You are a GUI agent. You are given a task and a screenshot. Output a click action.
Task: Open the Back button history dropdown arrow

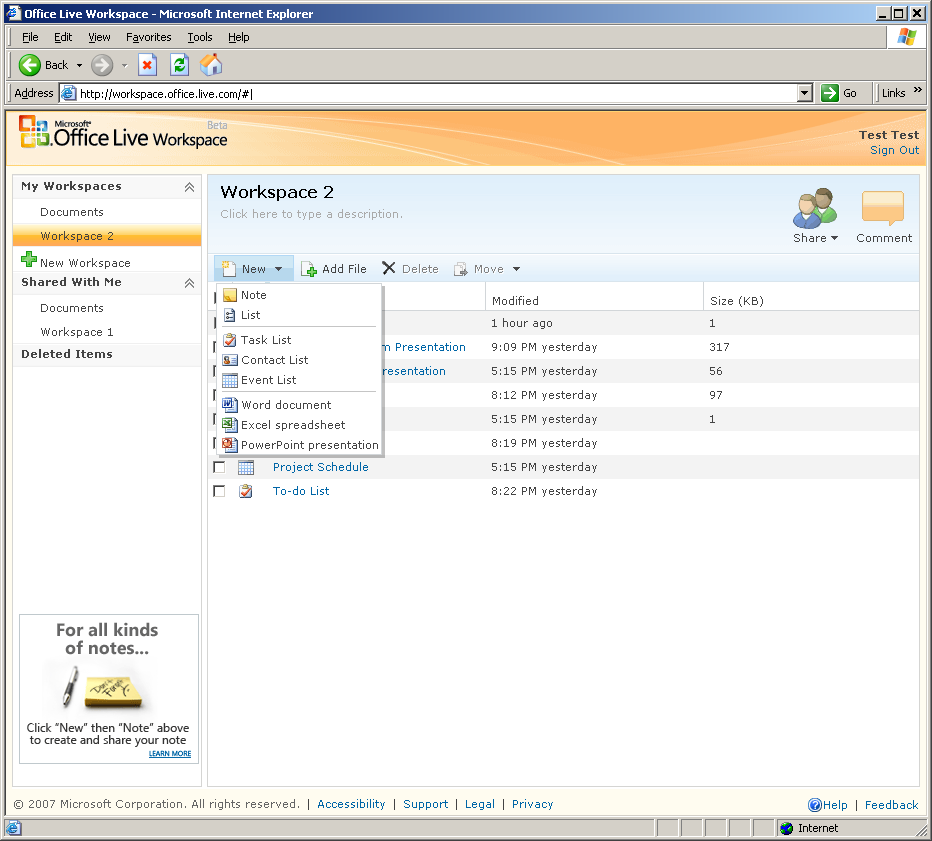(x=79, y=65)
